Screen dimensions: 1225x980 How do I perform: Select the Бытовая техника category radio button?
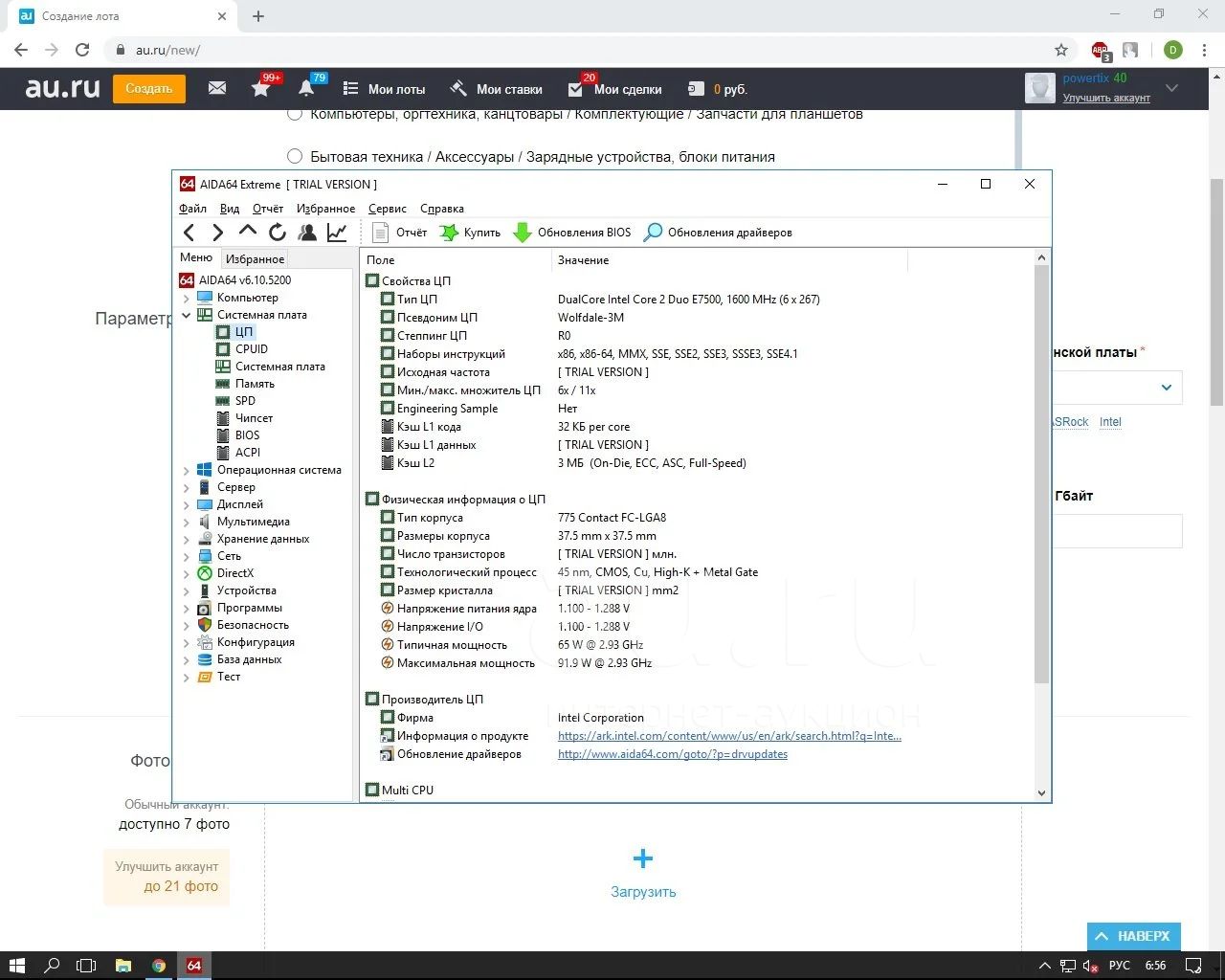(x=295, y=156)
